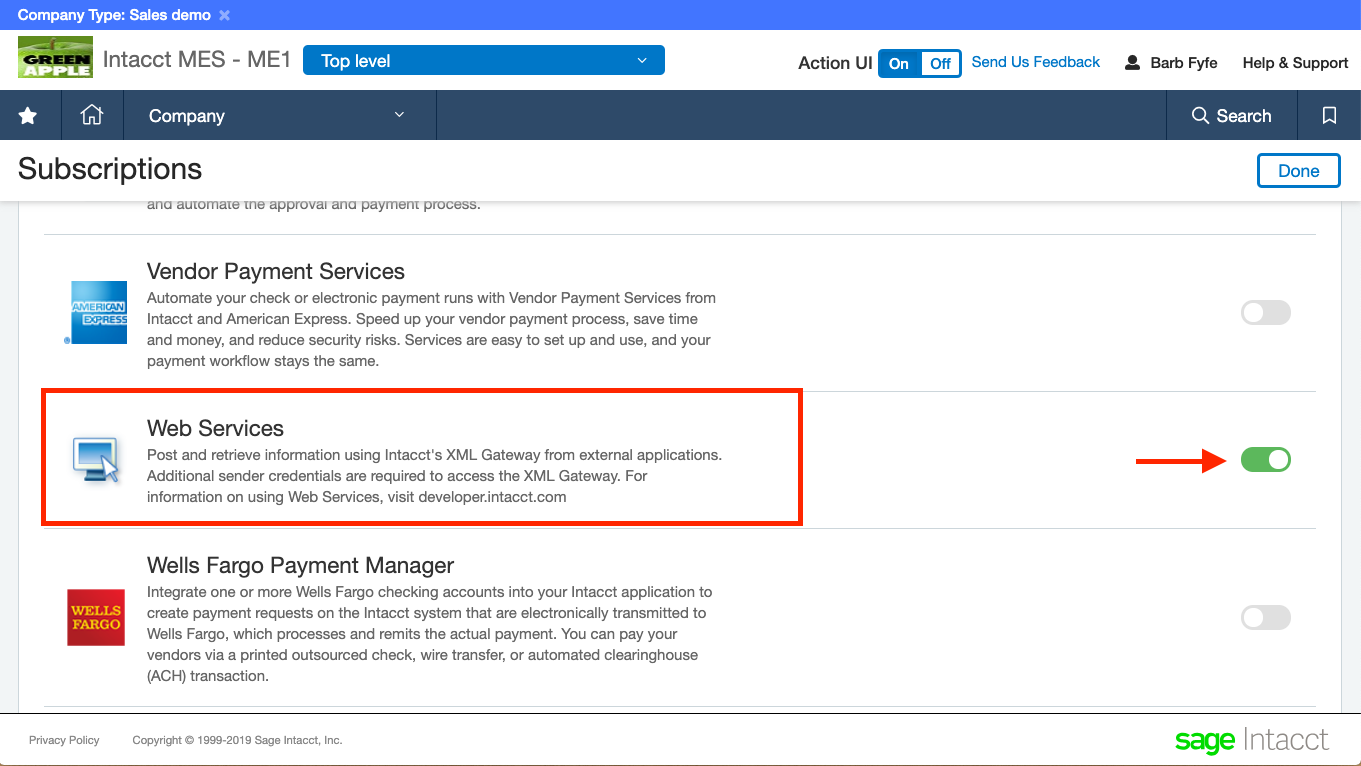The image size is (1361, 766).
Task: Click the magnifying glass search icon
Action: [x=1200, y=116]
